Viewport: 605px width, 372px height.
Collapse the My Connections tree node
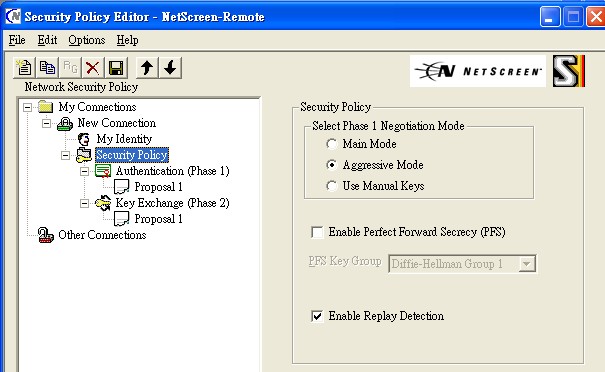tap(27, 107)
